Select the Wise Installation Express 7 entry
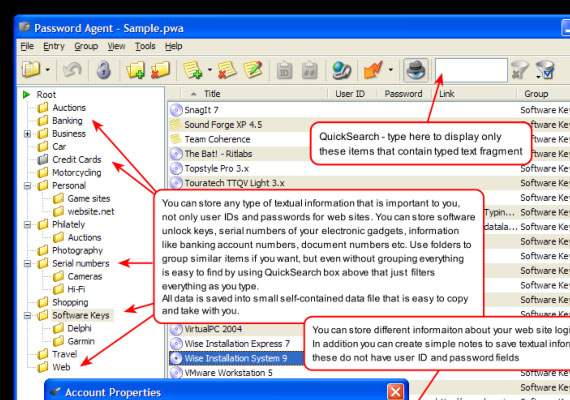This screenshot has height=400, width=570. pos(237,344)
